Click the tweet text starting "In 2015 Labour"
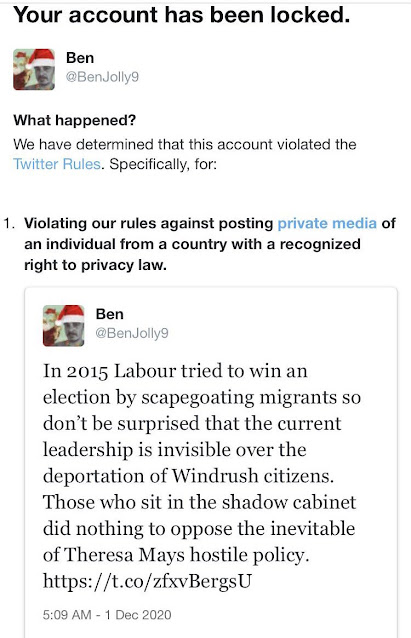 point(202,476)
